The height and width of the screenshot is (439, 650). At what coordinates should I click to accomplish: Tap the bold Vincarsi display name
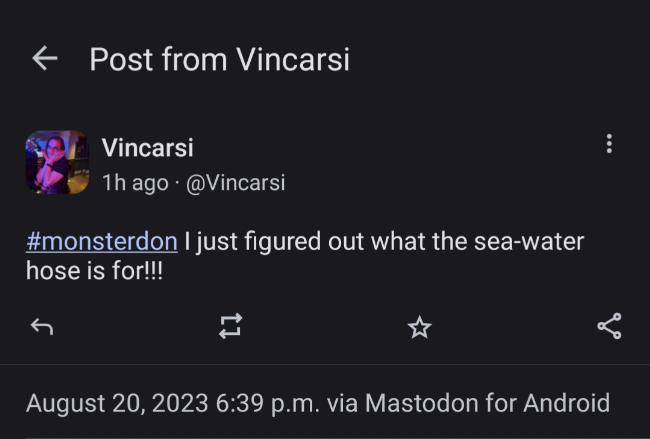pyautogui.click(x=148, y=147)
